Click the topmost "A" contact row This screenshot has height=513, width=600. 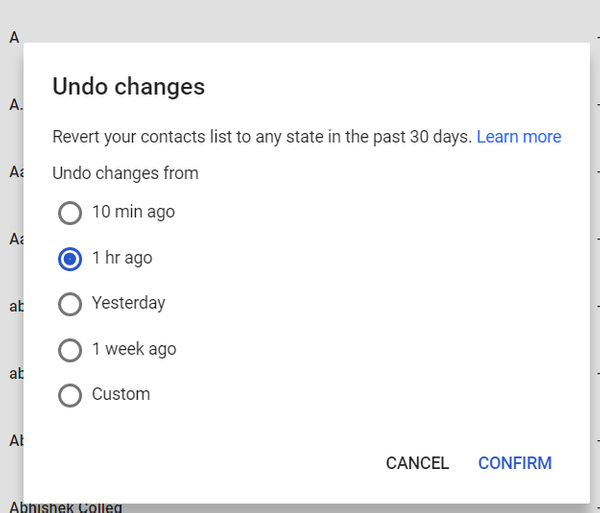[14, 37]
